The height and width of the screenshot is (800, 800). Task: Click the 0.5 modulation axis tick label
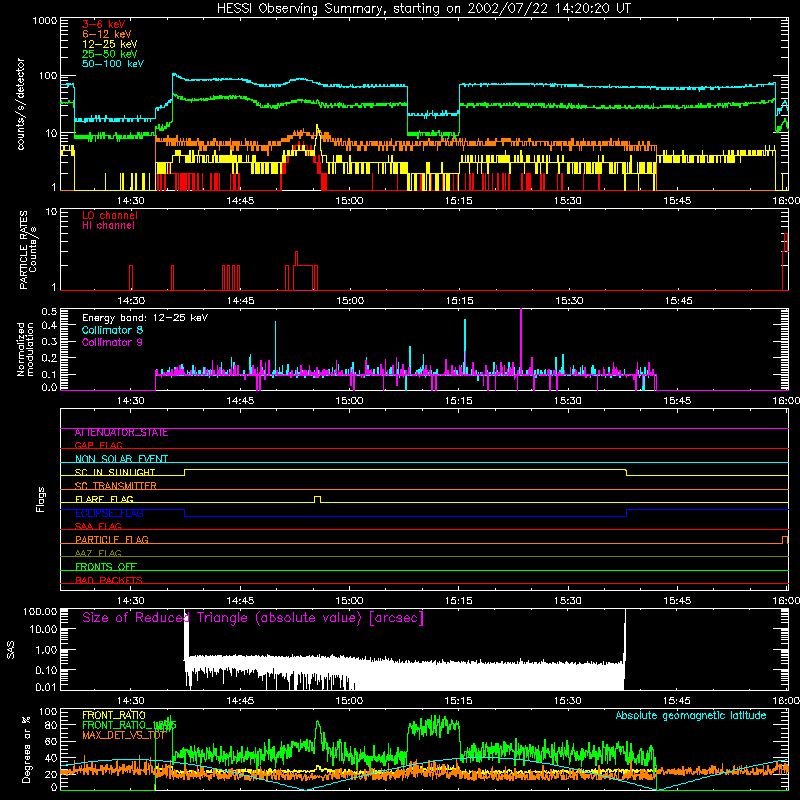point(49,311)
